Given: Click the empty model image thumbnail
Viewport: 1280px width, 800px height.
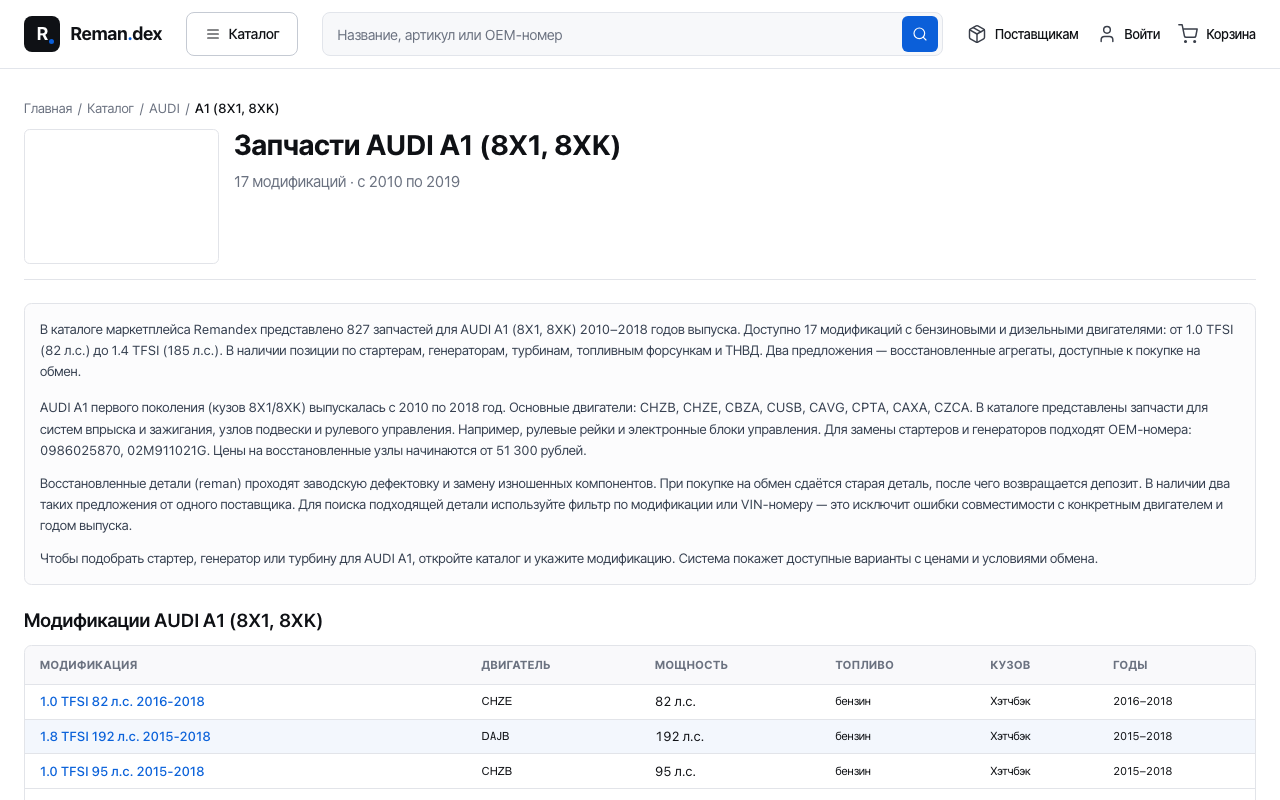Looking at the screenshot, I should [121, 196].
